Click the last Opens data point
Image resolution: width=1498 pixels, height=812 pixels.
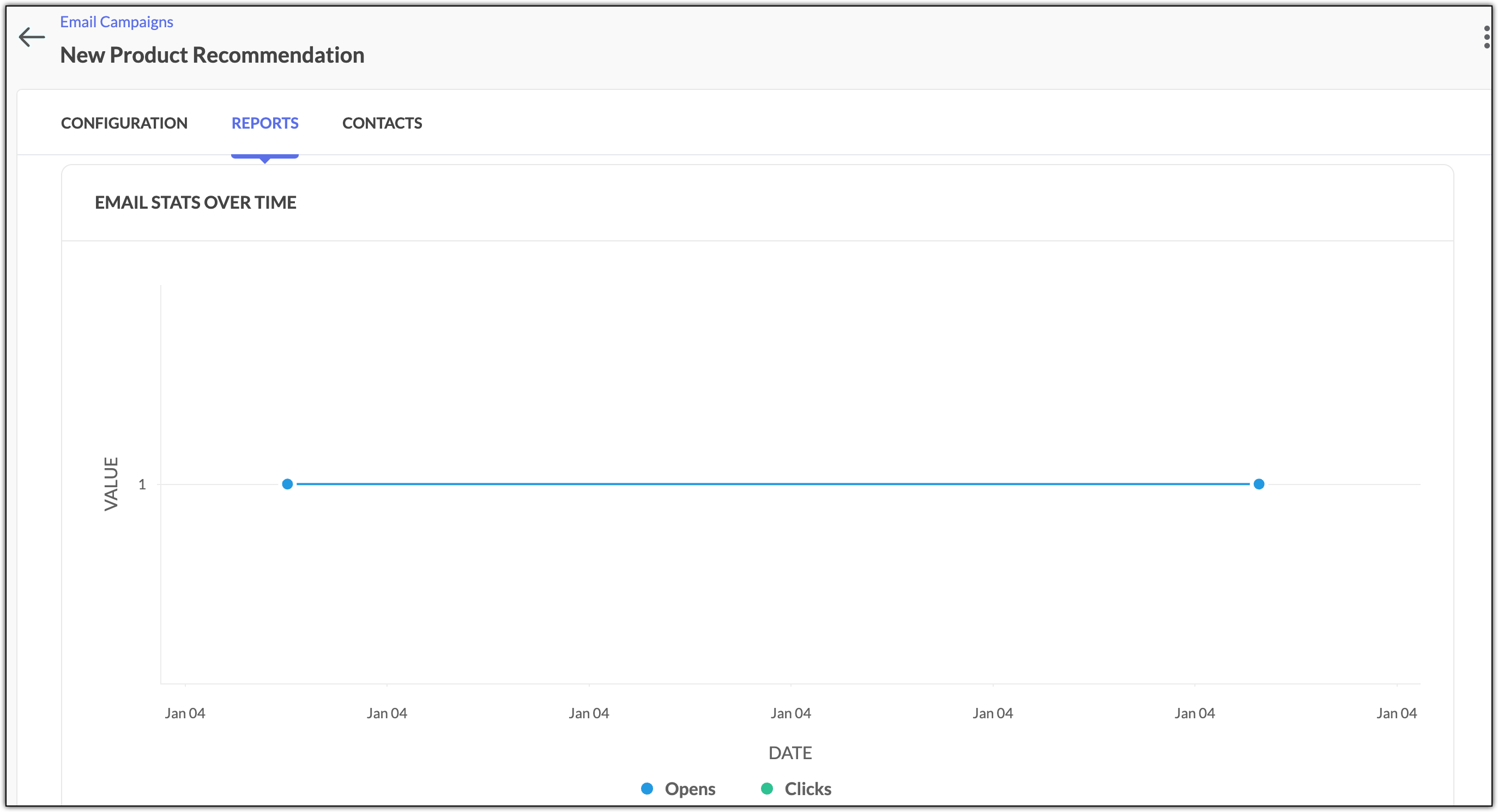(x=1259, y=484)
